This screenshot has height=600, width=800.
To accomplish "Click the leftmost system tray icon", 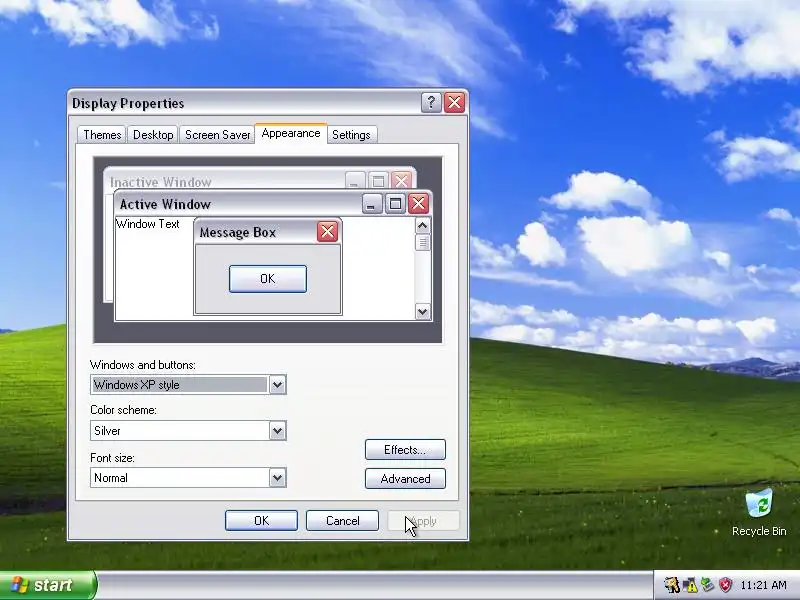I will click(672, 585).
